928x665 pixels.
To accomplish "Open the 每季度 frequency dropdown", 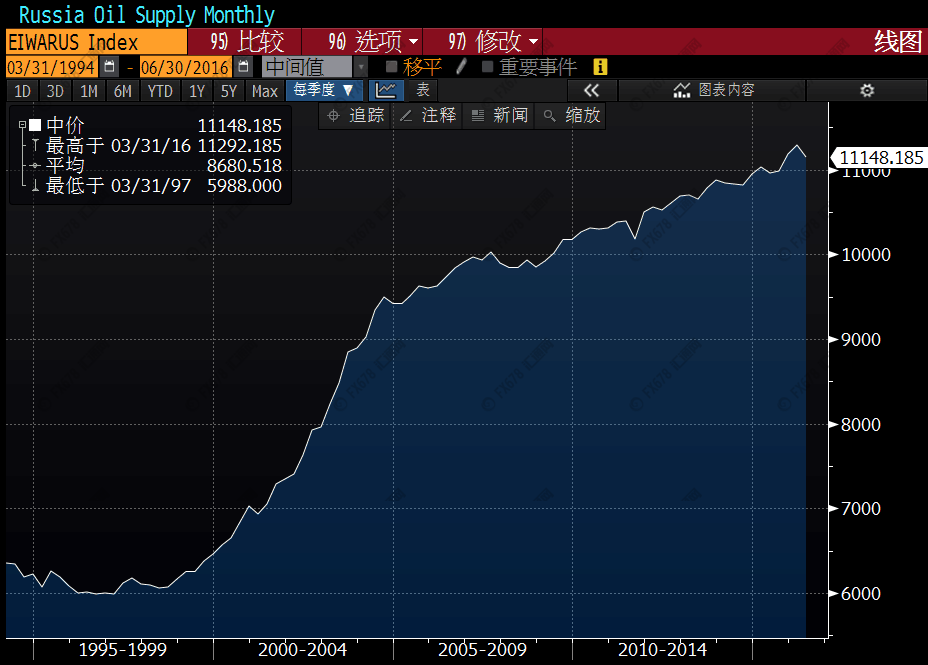I will click(x=323, y=91).
